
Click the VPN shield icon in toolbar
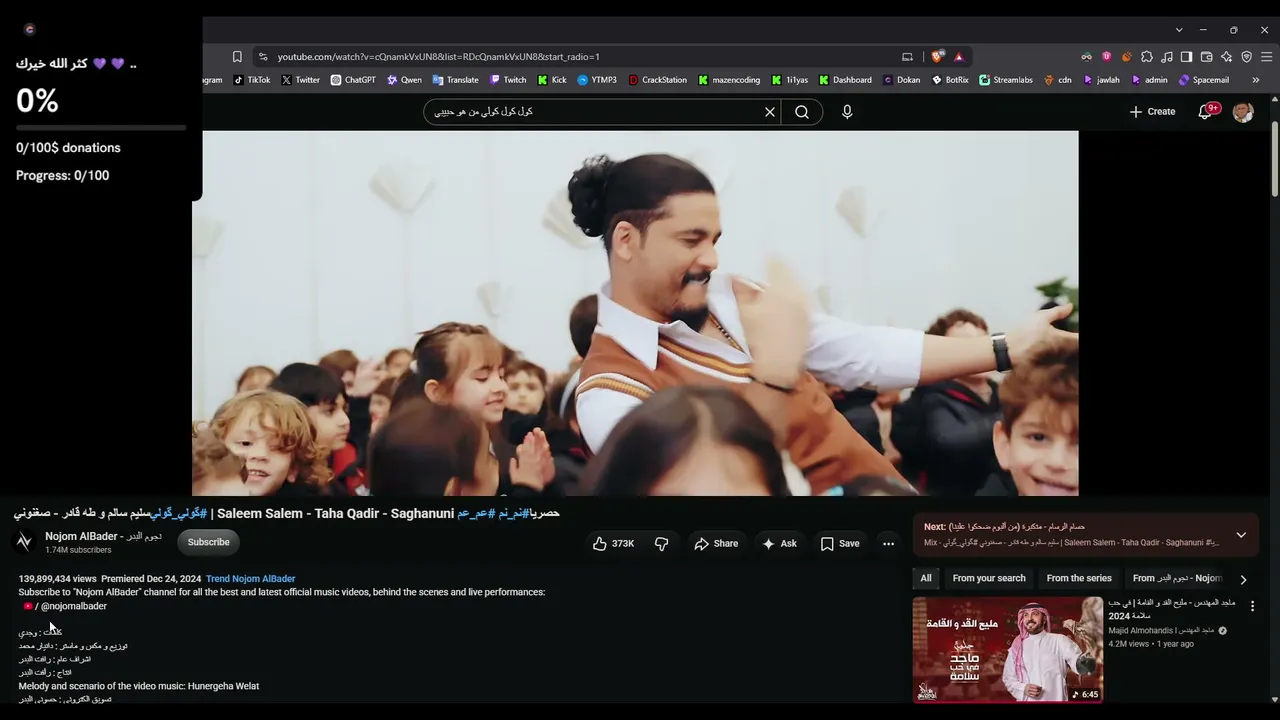1247,57
